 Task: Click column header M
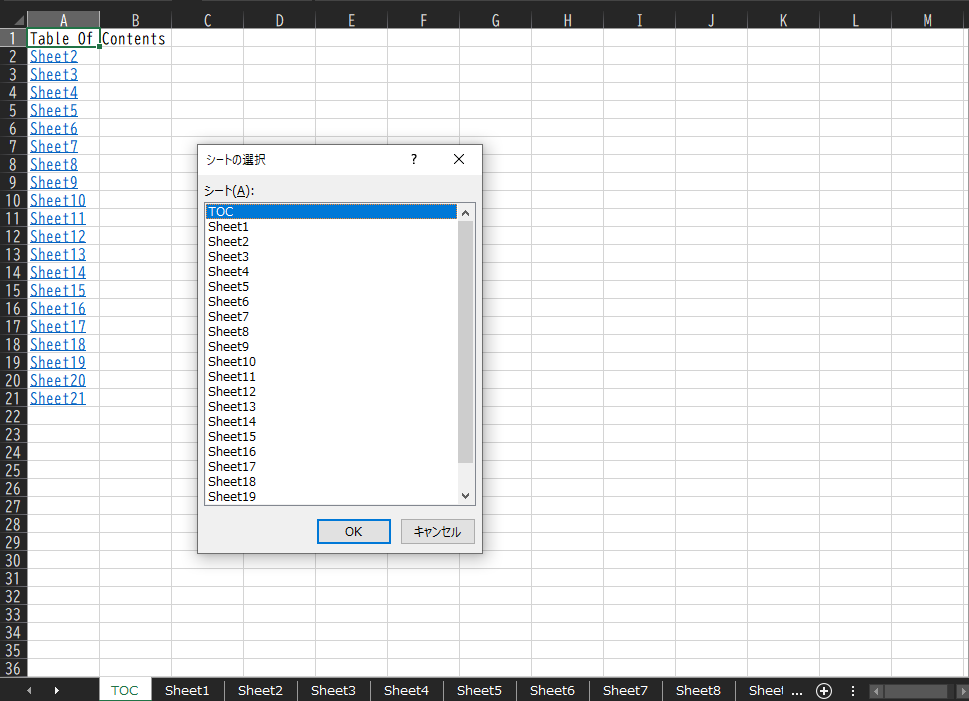928,20
